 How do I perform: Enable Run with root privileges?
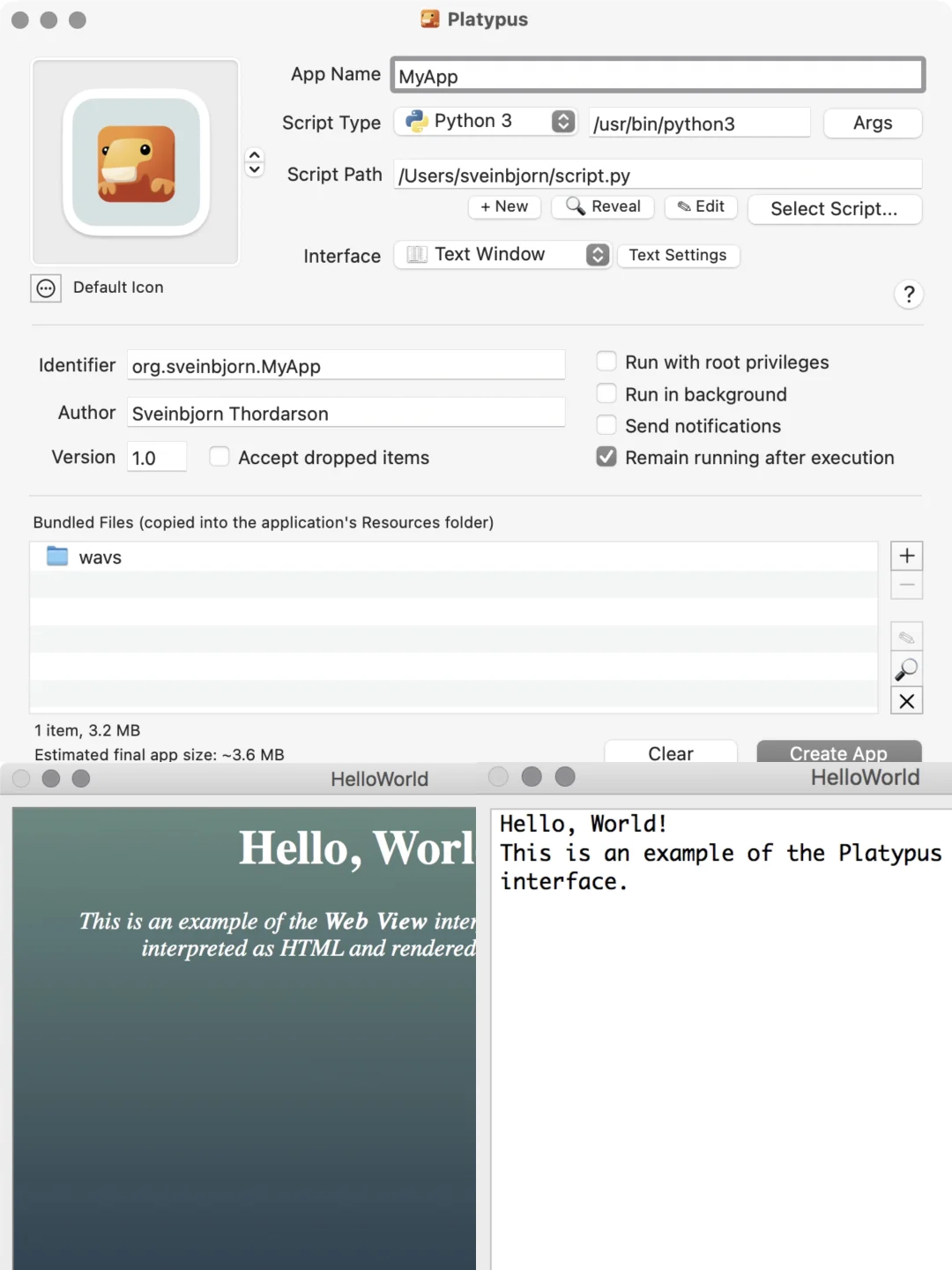pyautogui.click(x=606, y=361)
